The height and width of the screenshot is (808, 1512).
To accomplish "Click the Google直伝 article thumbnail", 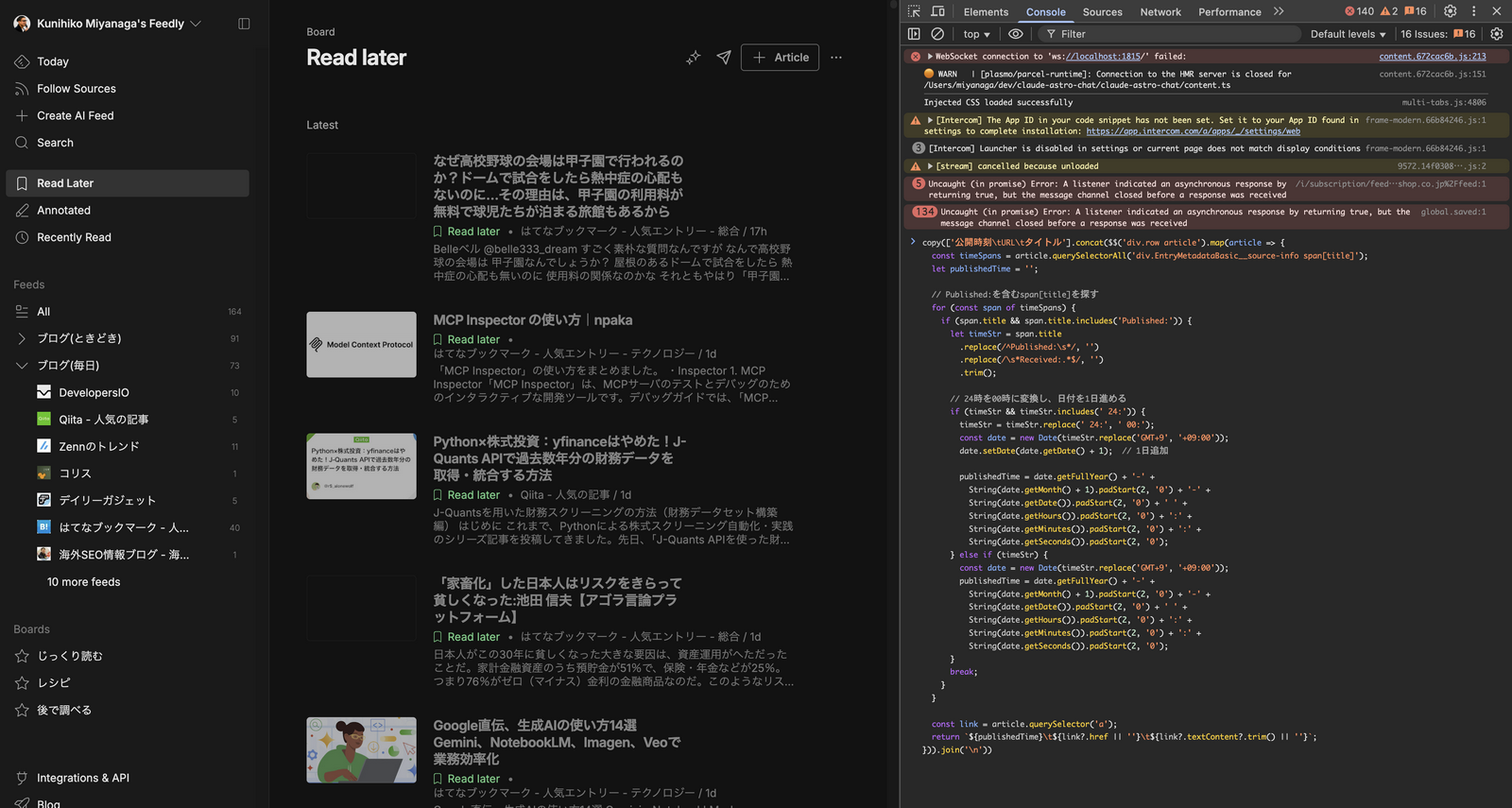I will (361, 749).
